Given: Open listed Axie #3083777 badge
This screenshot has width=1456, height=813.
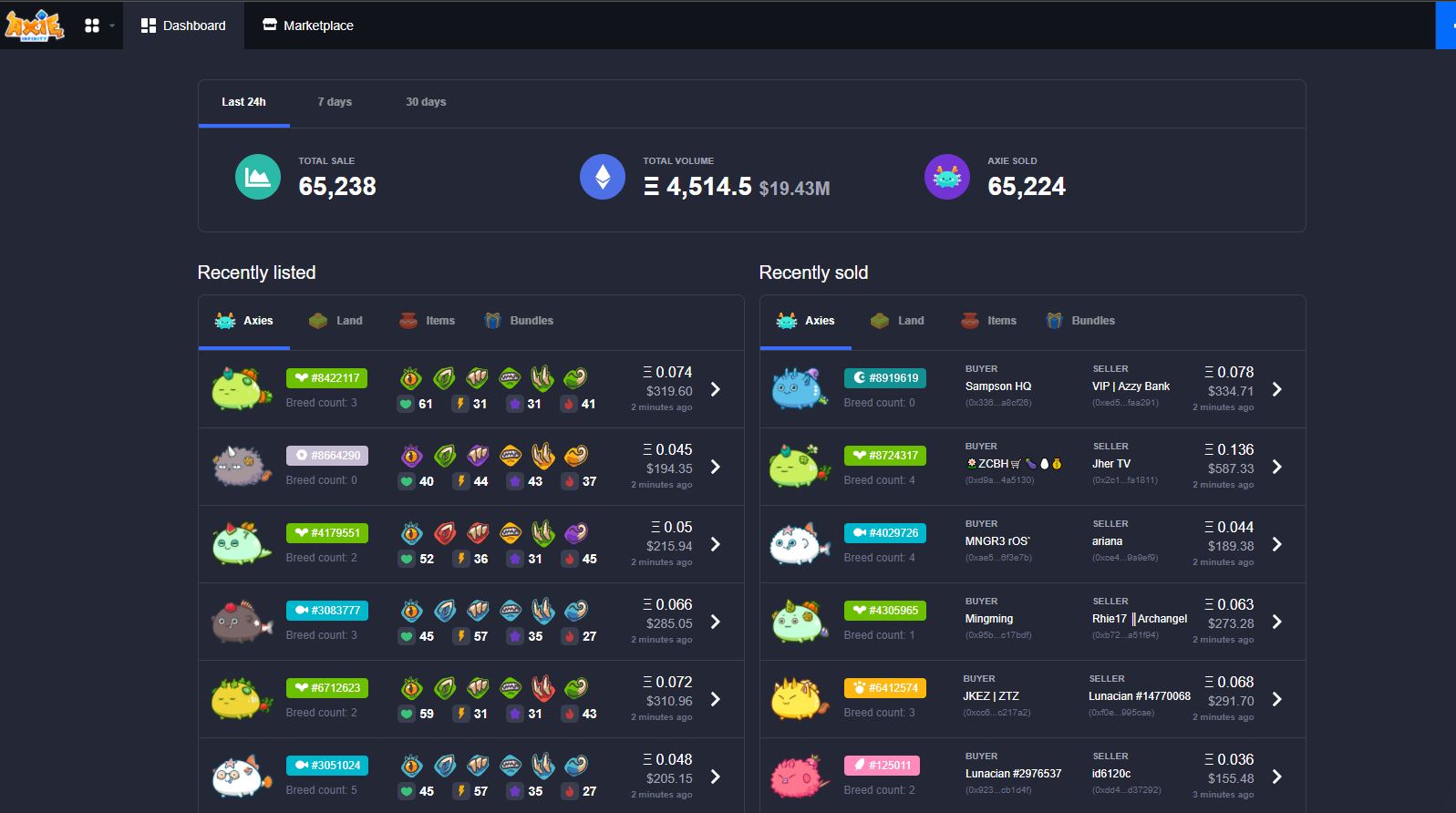Looking at the screenshot, I should pyautogui.click(x=326, y=611).
